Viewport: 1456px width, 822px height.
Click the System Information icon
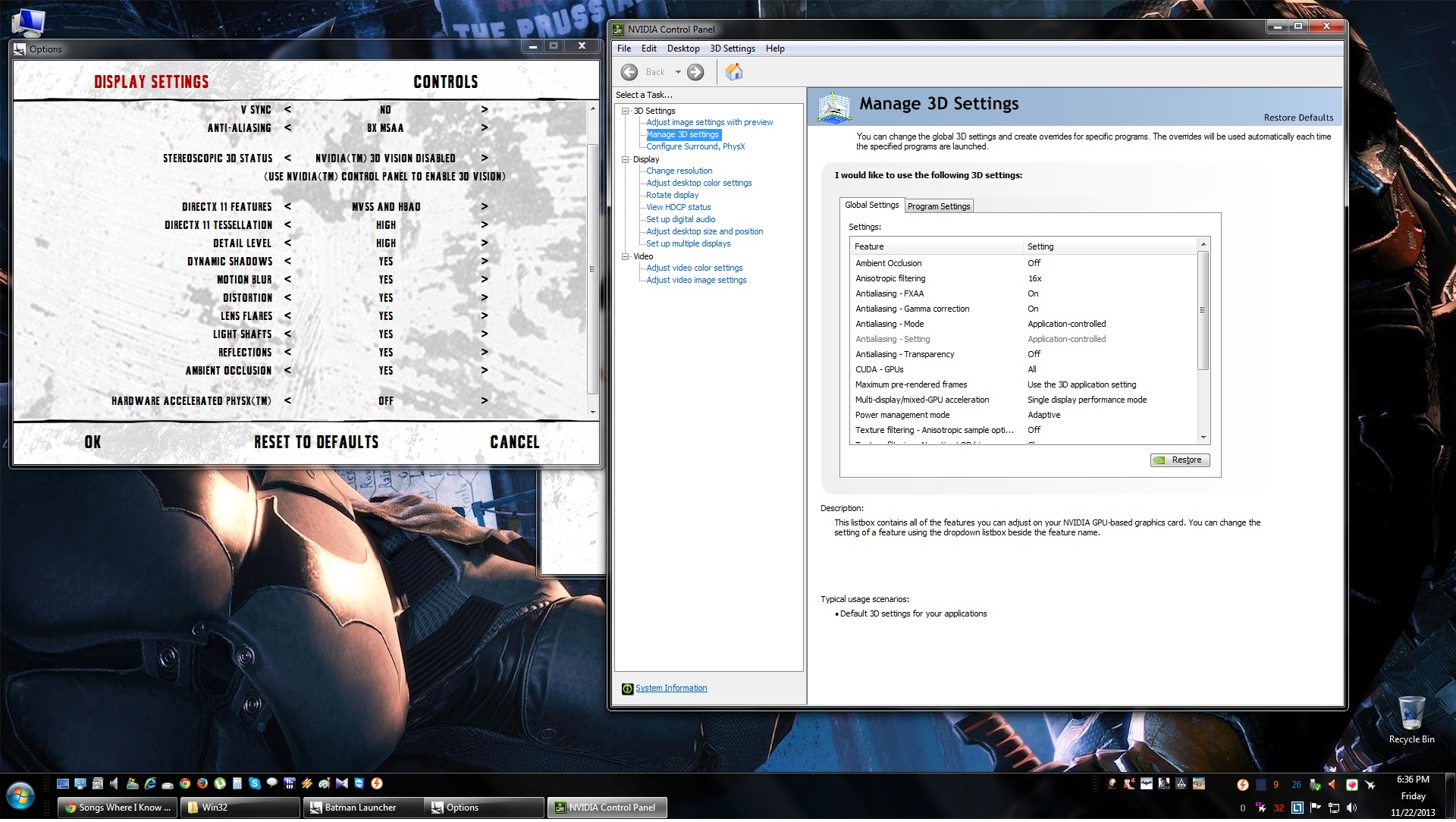[x=627, y=689]
